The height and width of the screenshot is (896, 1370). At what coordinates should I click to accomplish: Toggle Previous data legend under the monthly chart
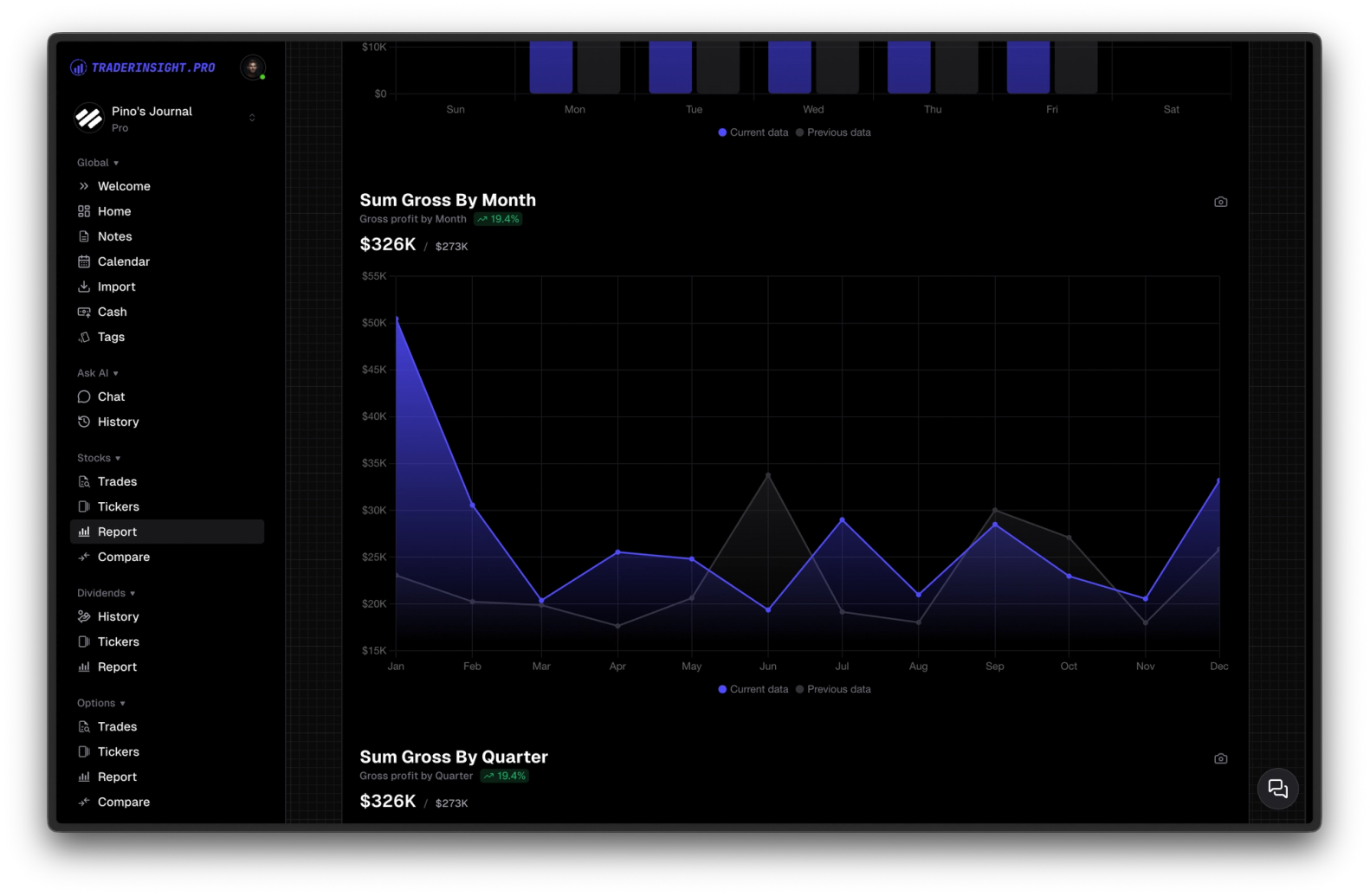[x=833, y=689]
